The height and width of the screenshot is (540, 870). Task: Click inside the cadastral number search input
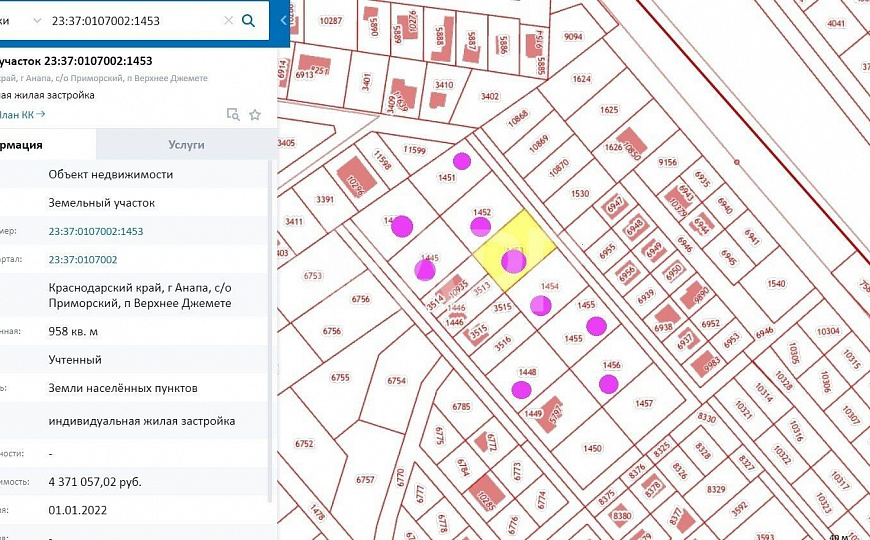tap(130, 20)
